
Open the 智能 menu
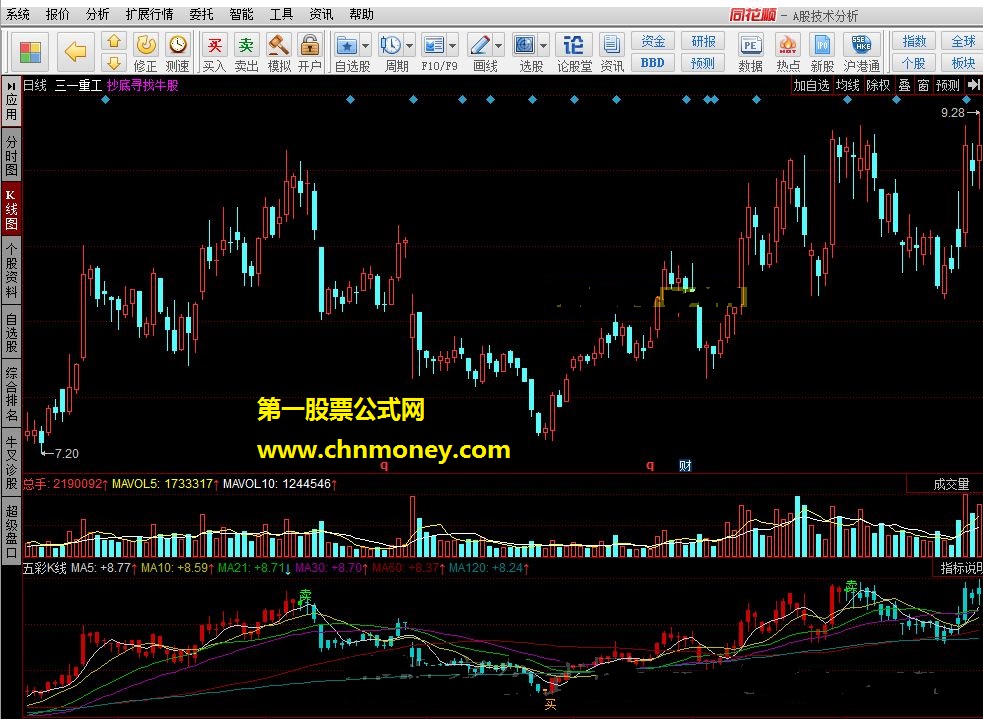pos(241,14)
